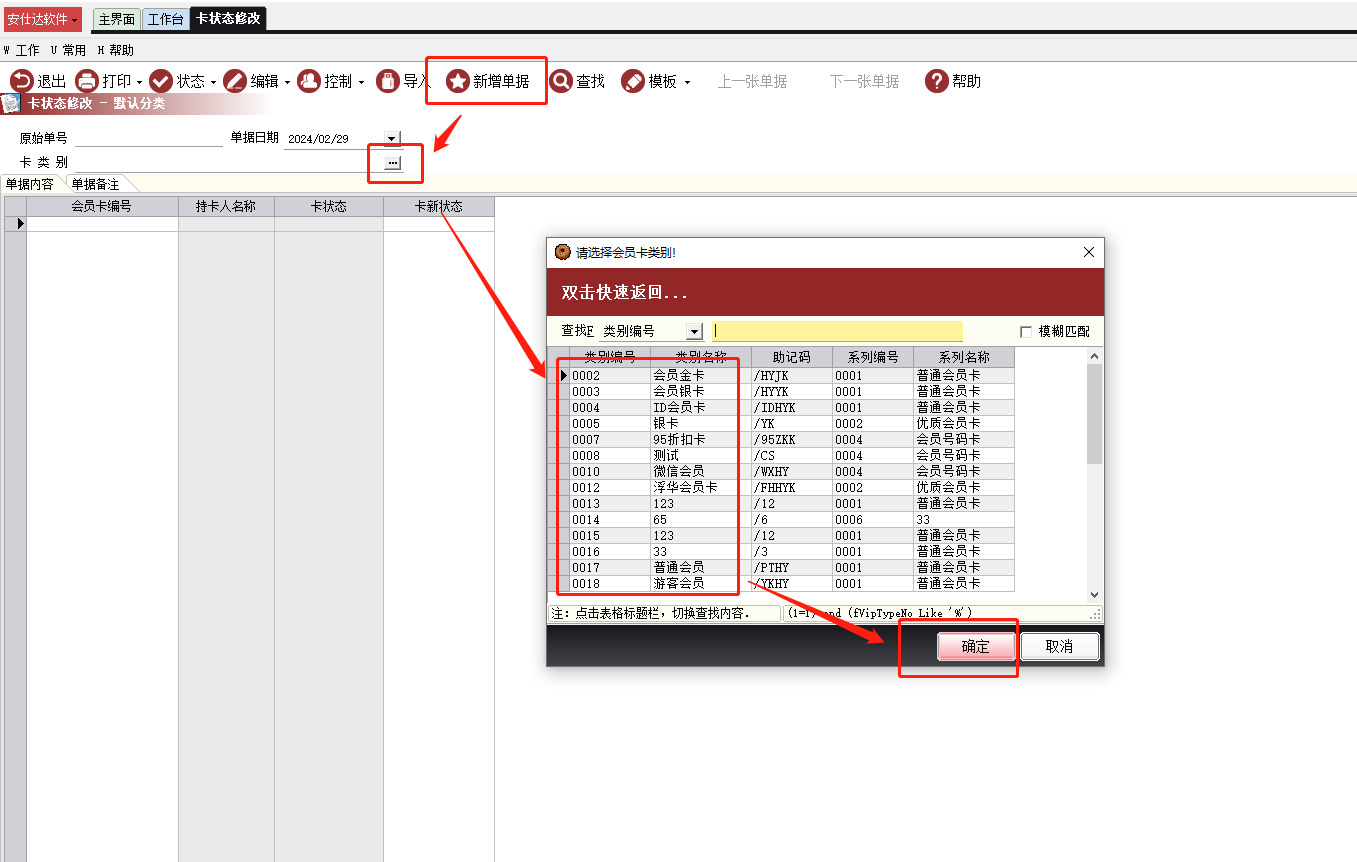Click the 类别编号 column header
Image resolution: width=1357 pixels, height=862 pixels.
point(610,357)
